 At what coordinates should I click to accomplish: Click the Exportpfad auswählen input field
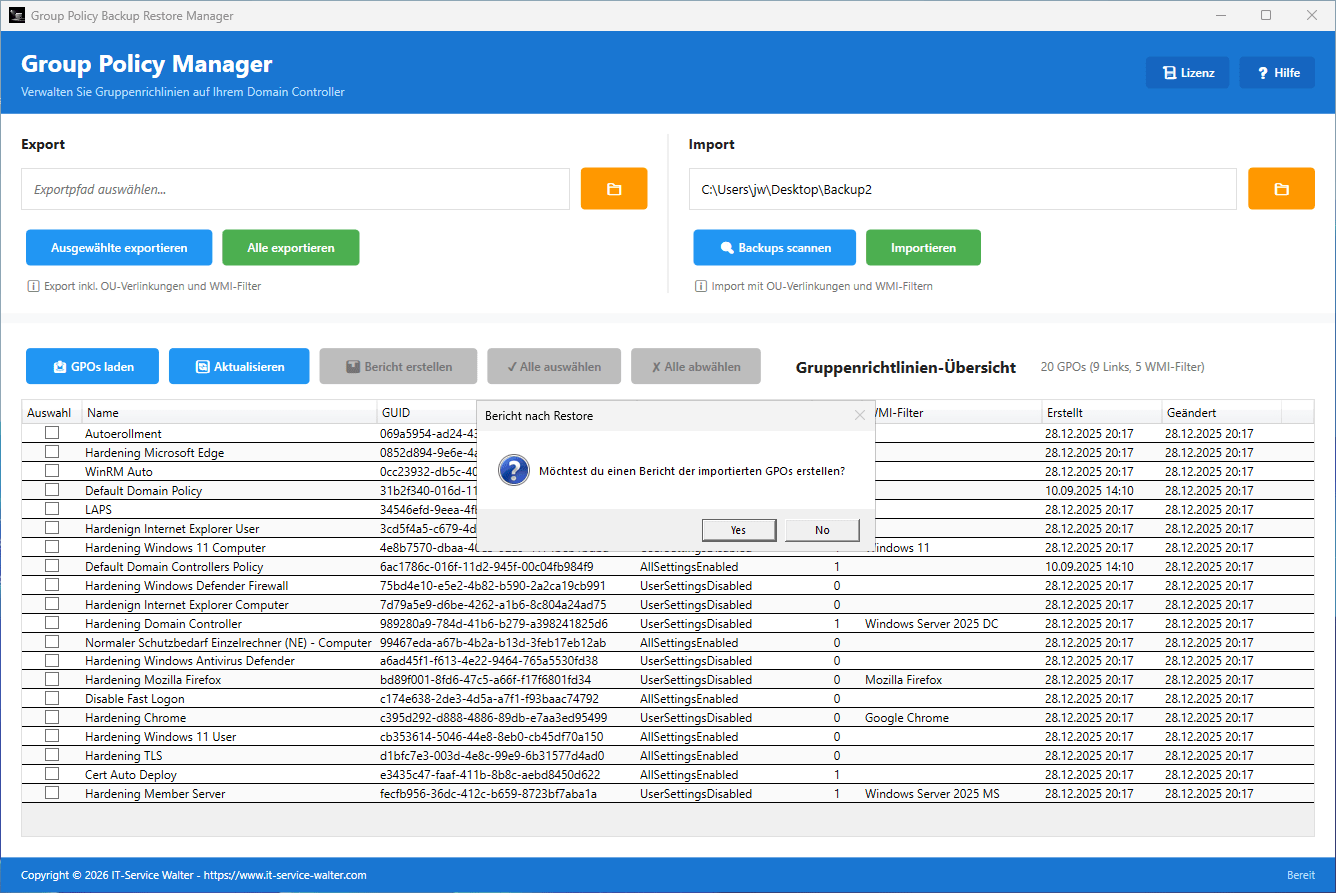[x=295, y=189]
